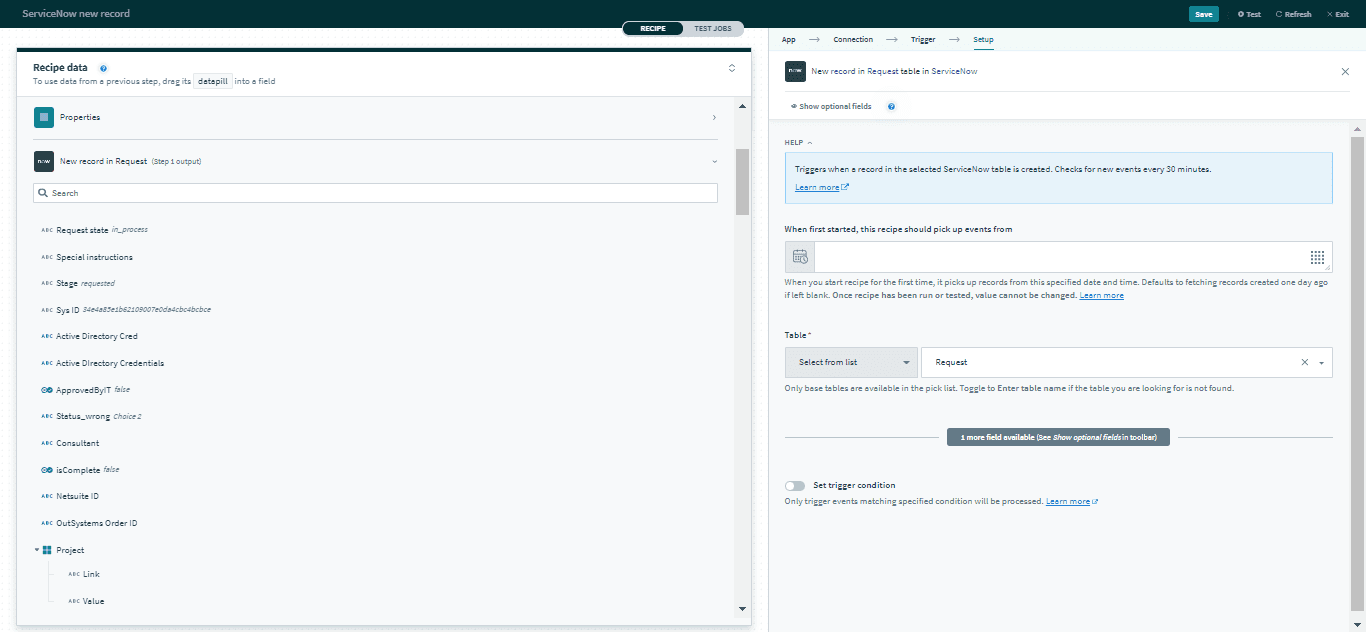Show optional fields for the trigger
This screenshot has height=632, width=1366.
[x=831, y=106]
